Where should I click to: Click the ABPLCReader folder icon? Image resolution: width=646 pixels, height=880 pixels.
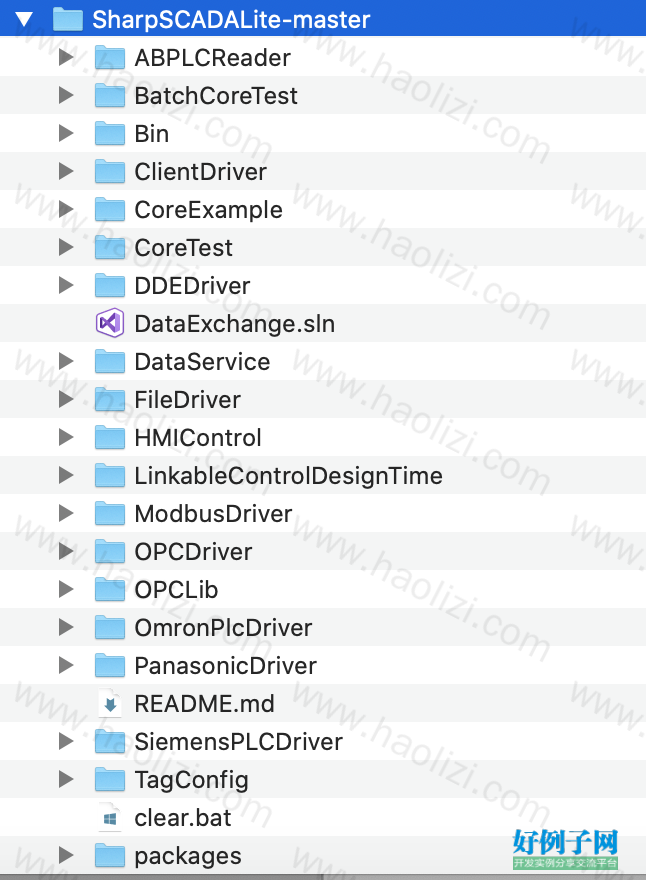[x=110, y=57]
